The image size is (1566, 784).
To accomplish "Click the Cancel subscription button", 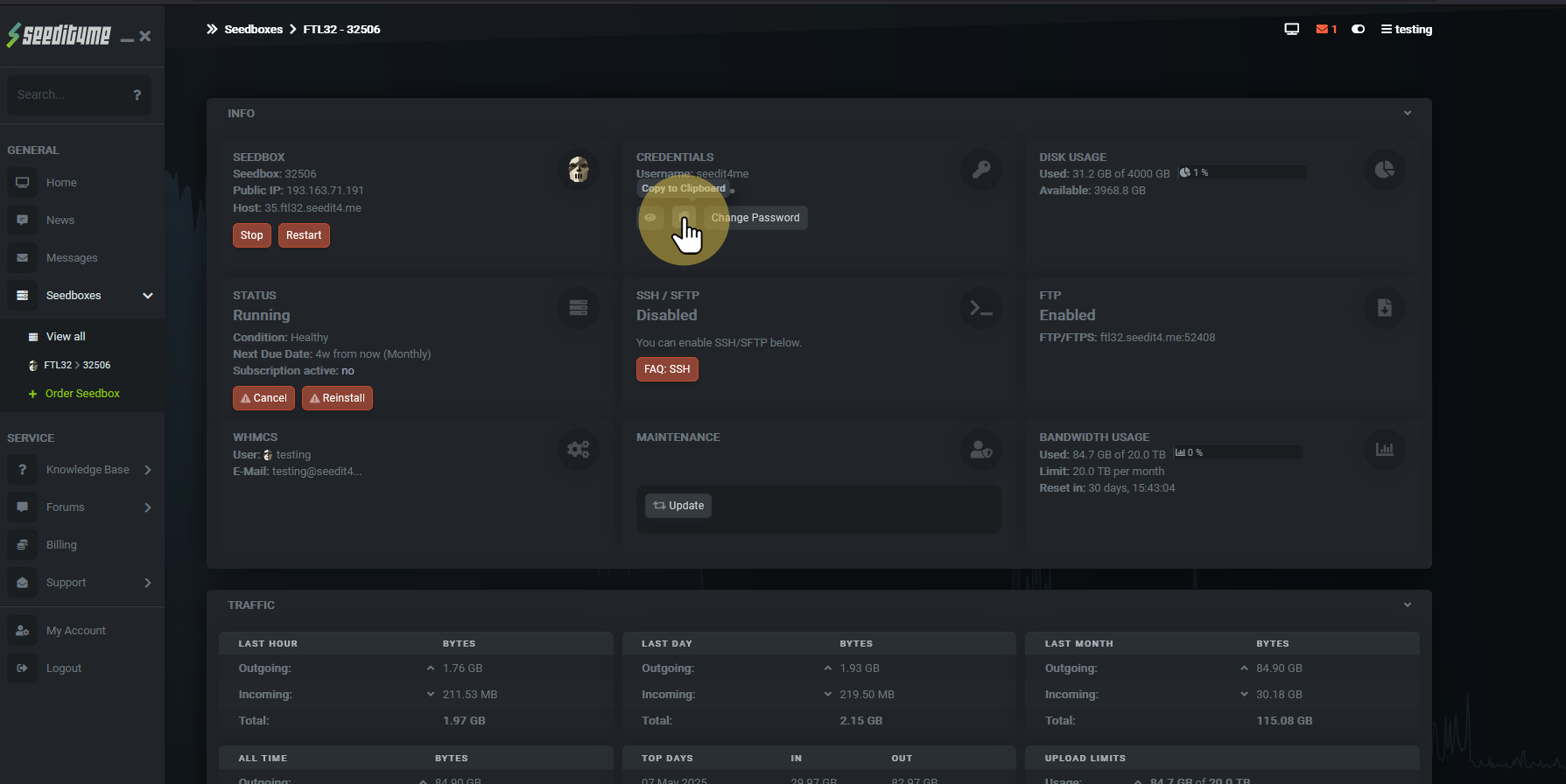I will click(263, 398).
